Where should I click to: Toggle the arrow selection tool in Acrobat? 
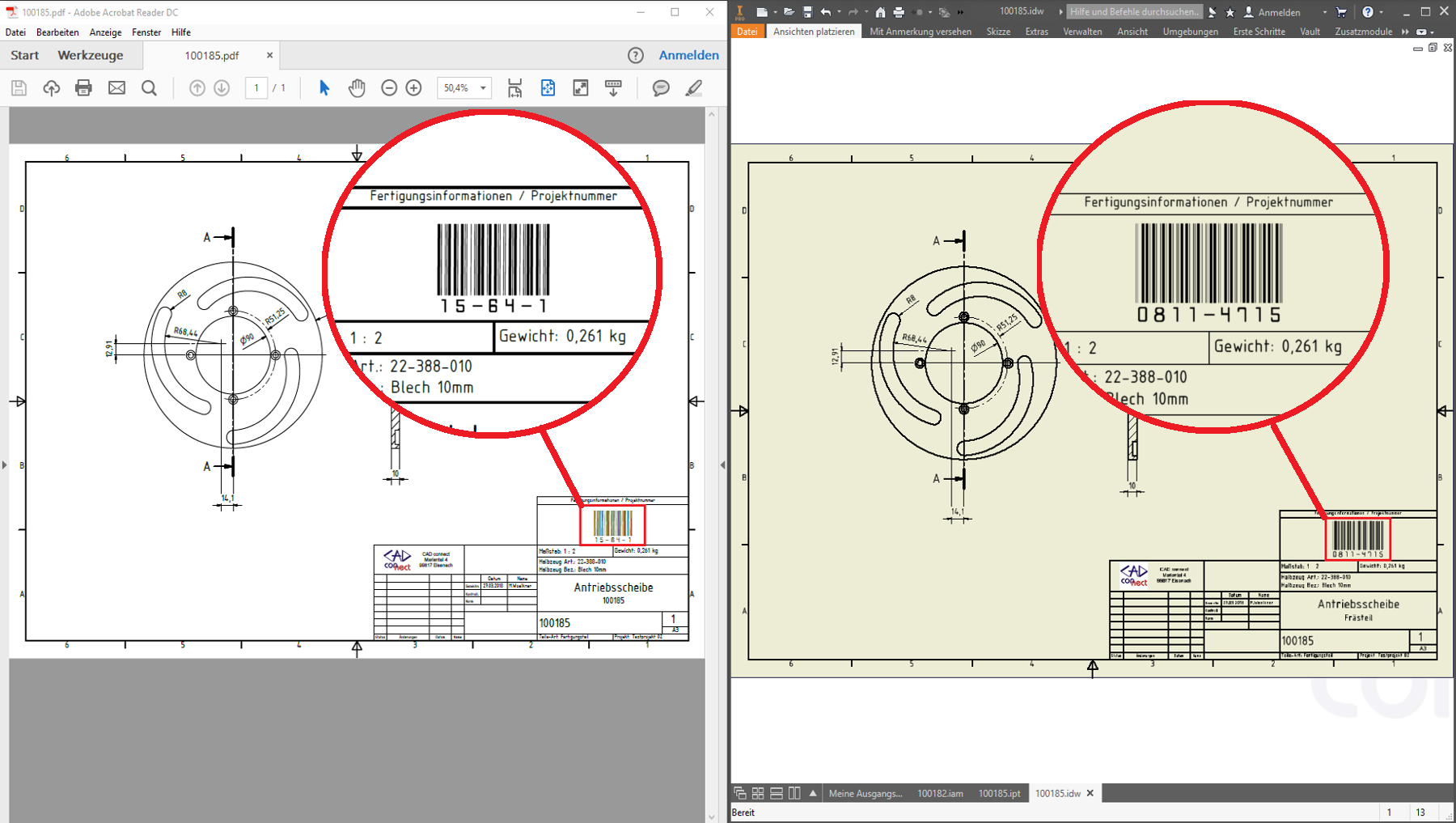(x=324, y=88)
